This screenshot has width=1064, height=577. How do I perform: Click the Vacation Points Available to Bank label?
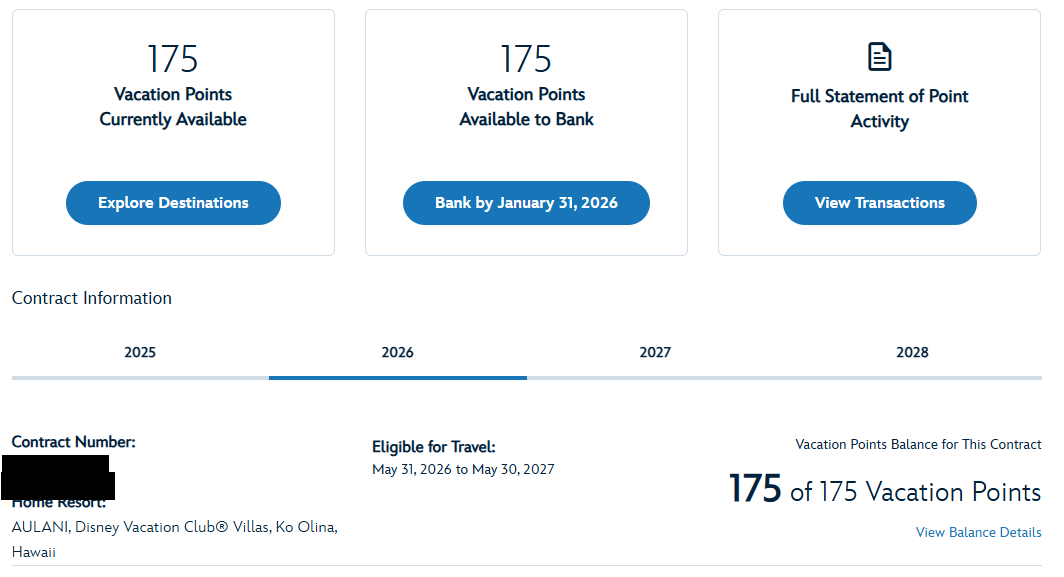526,107
